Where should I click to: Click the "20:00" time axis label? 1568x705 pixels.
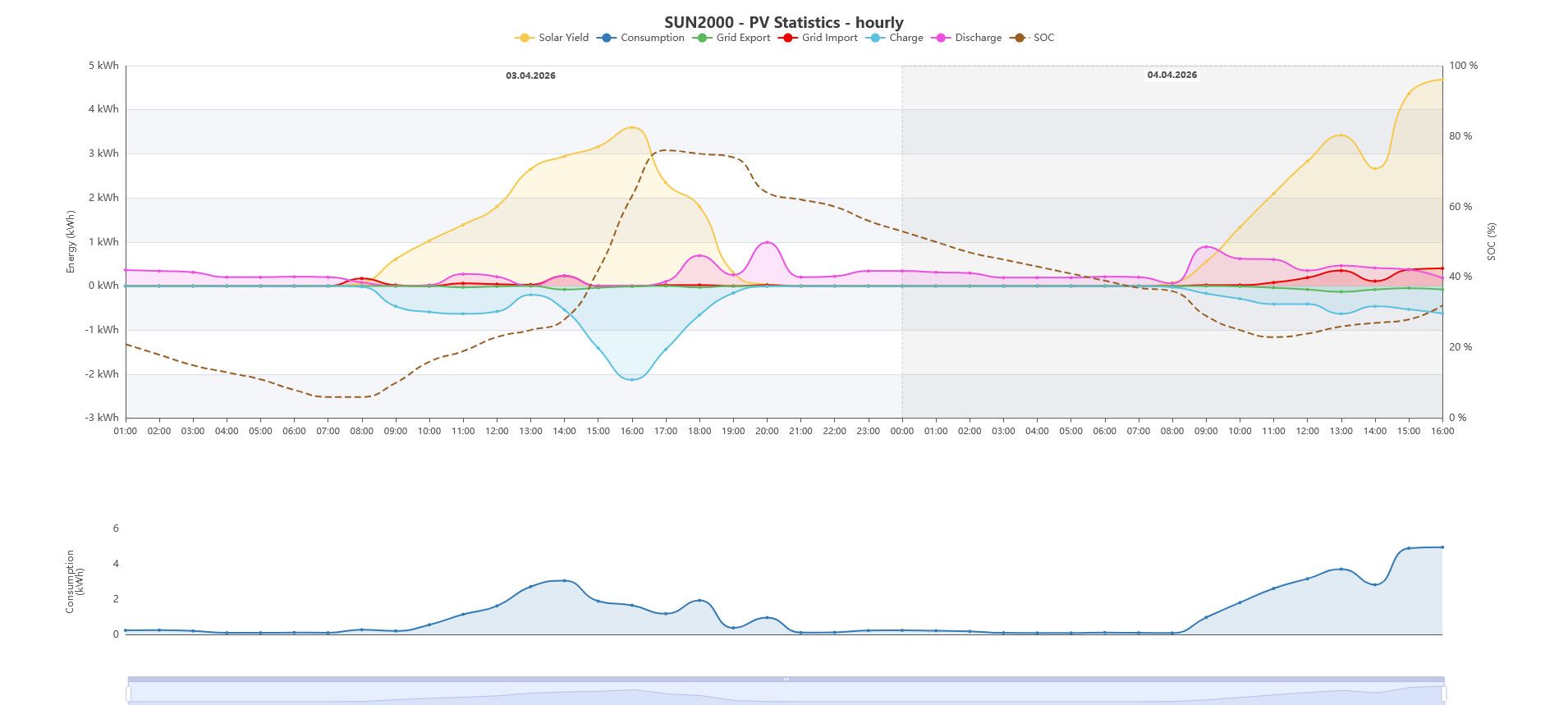767,431
